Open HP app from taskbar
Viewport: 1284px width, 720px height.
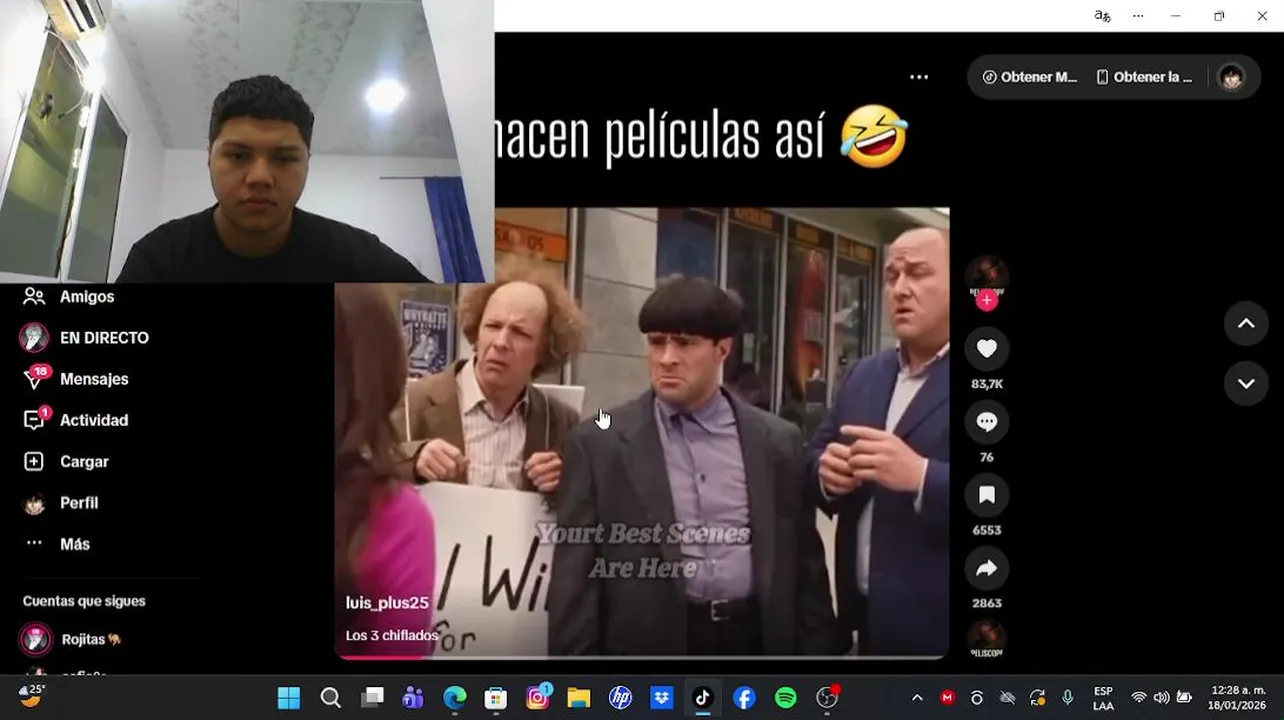(x=620, y=698)
